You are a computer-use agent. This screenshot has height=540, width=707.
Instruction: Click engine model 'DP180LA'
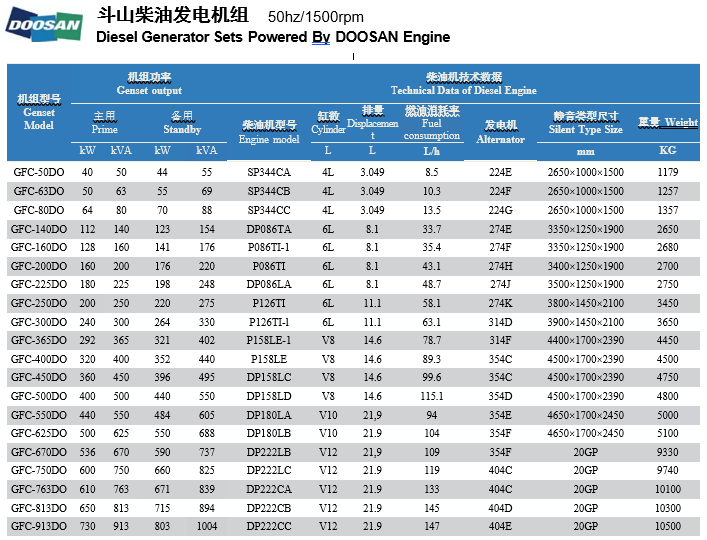coord(269,415)
